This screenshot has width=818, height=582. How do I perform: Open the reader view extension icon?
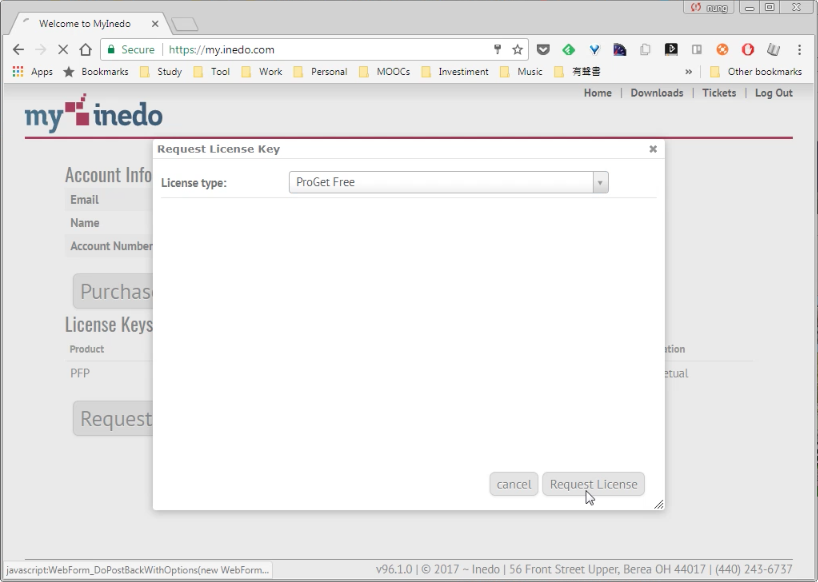[696, 50]
